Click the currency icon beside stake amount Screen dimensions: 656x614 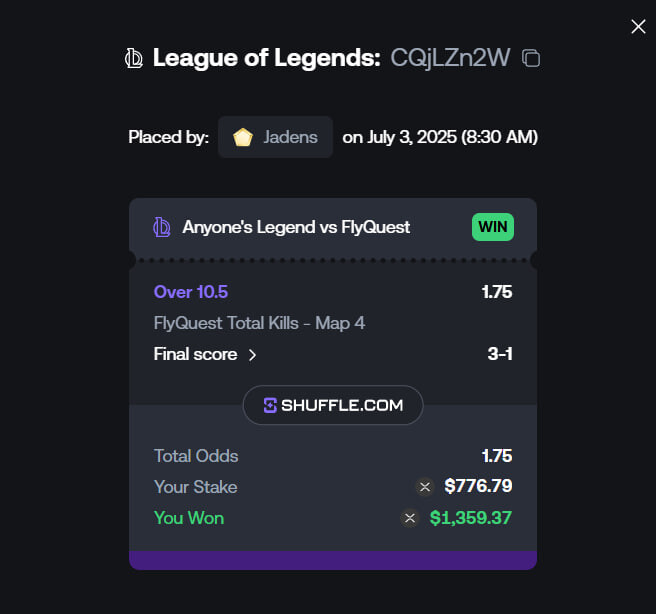click(x=425, y=487)
